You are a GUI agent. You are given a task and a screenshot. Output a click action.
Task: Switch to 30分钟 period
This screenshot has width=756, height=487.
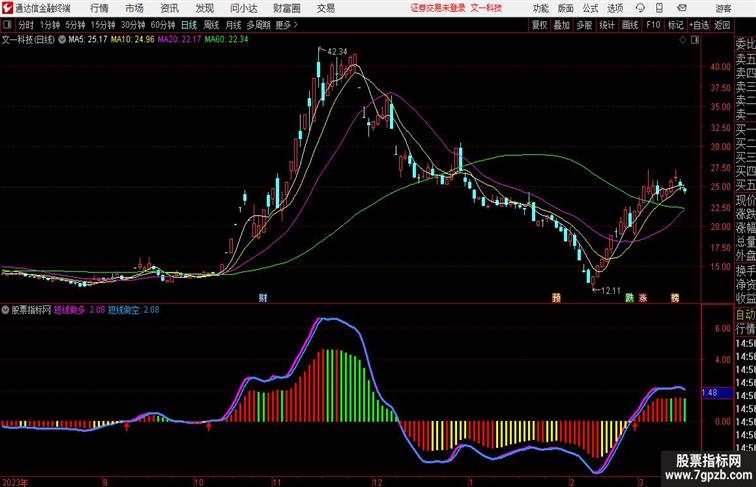[x=133, y=25]
